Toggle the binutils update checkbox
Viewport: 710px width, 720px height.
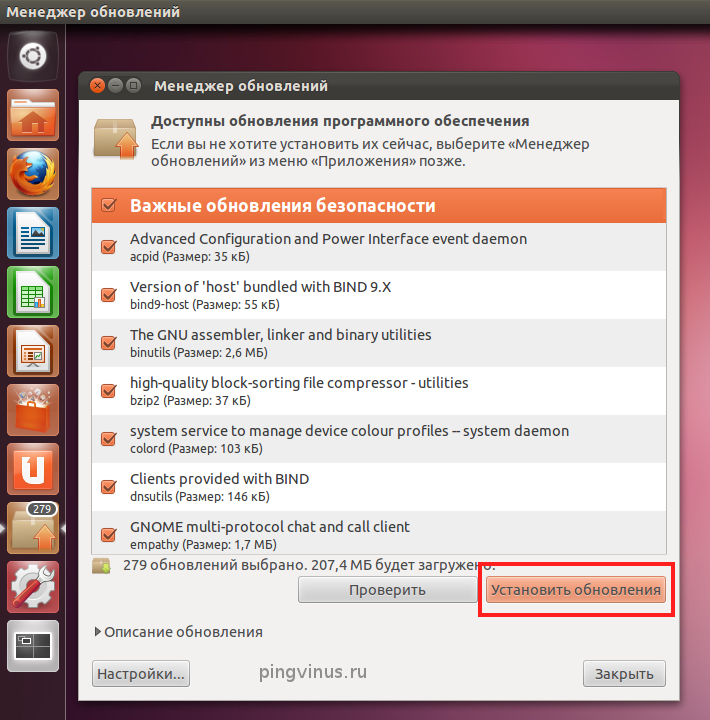109,343
